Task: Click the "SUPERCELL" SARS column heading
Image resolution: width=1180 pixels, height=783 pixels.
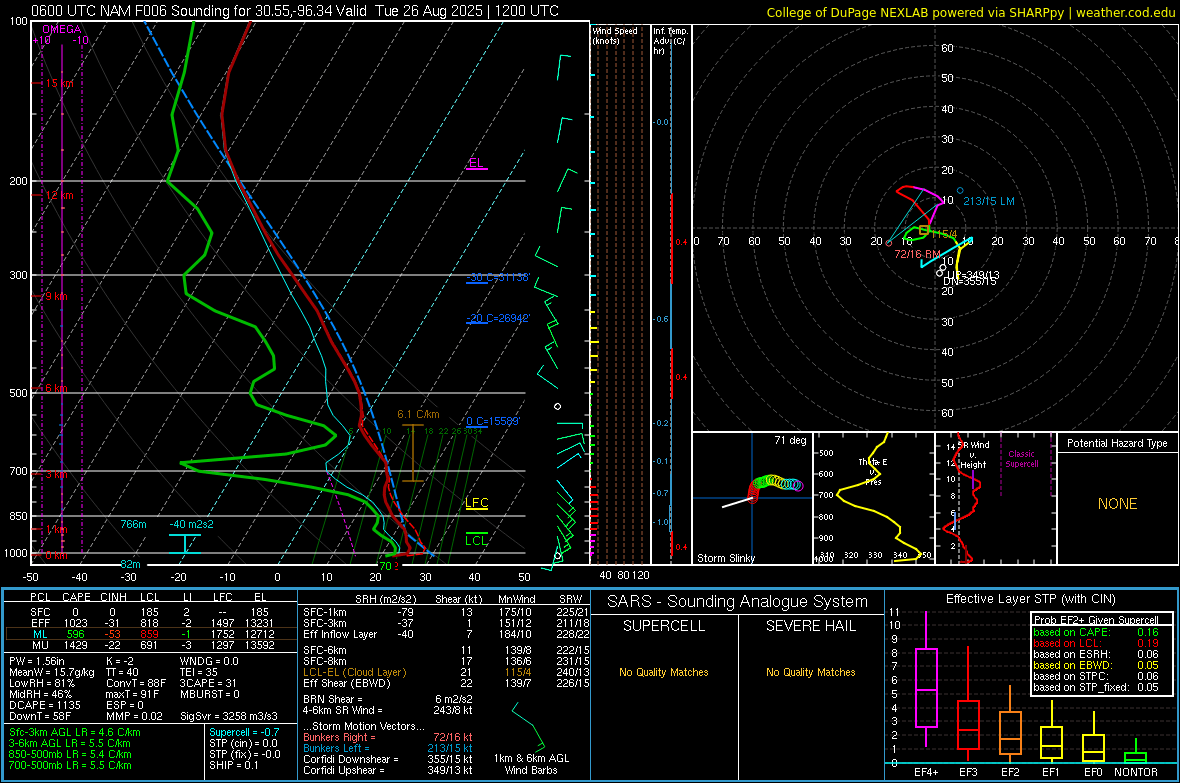Action: (x=664, y=626)
